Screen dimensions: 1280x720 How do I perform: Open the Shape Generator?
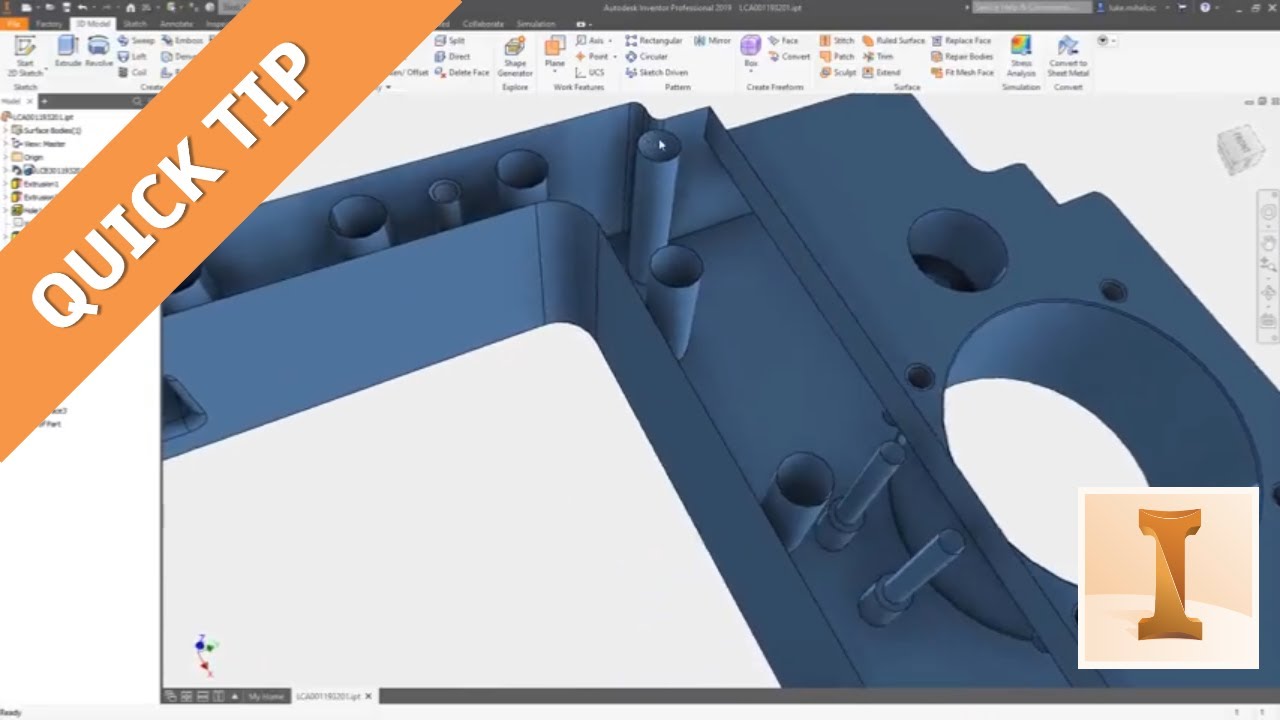pos(515,56)
